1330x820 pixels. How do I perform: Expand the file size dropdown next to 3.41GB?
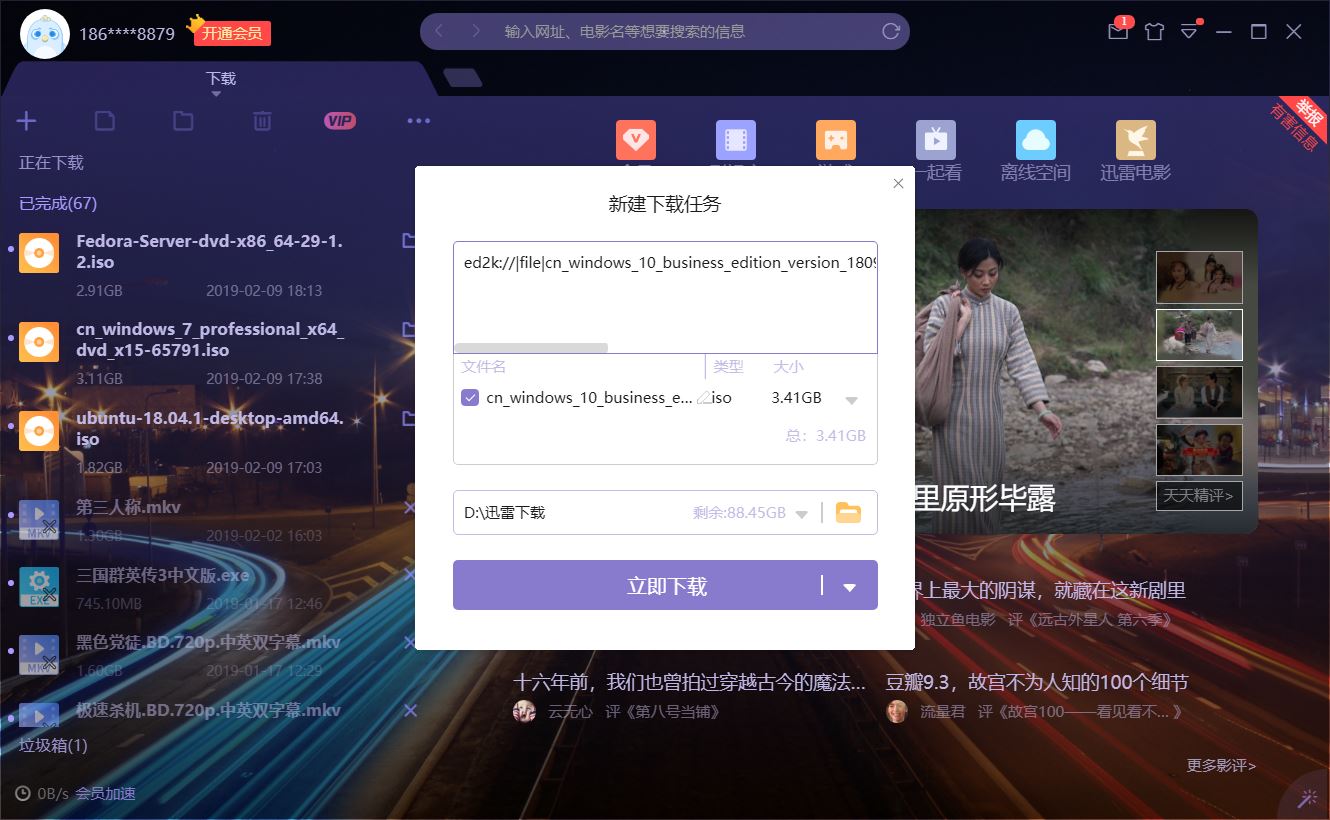click(851, 397)
